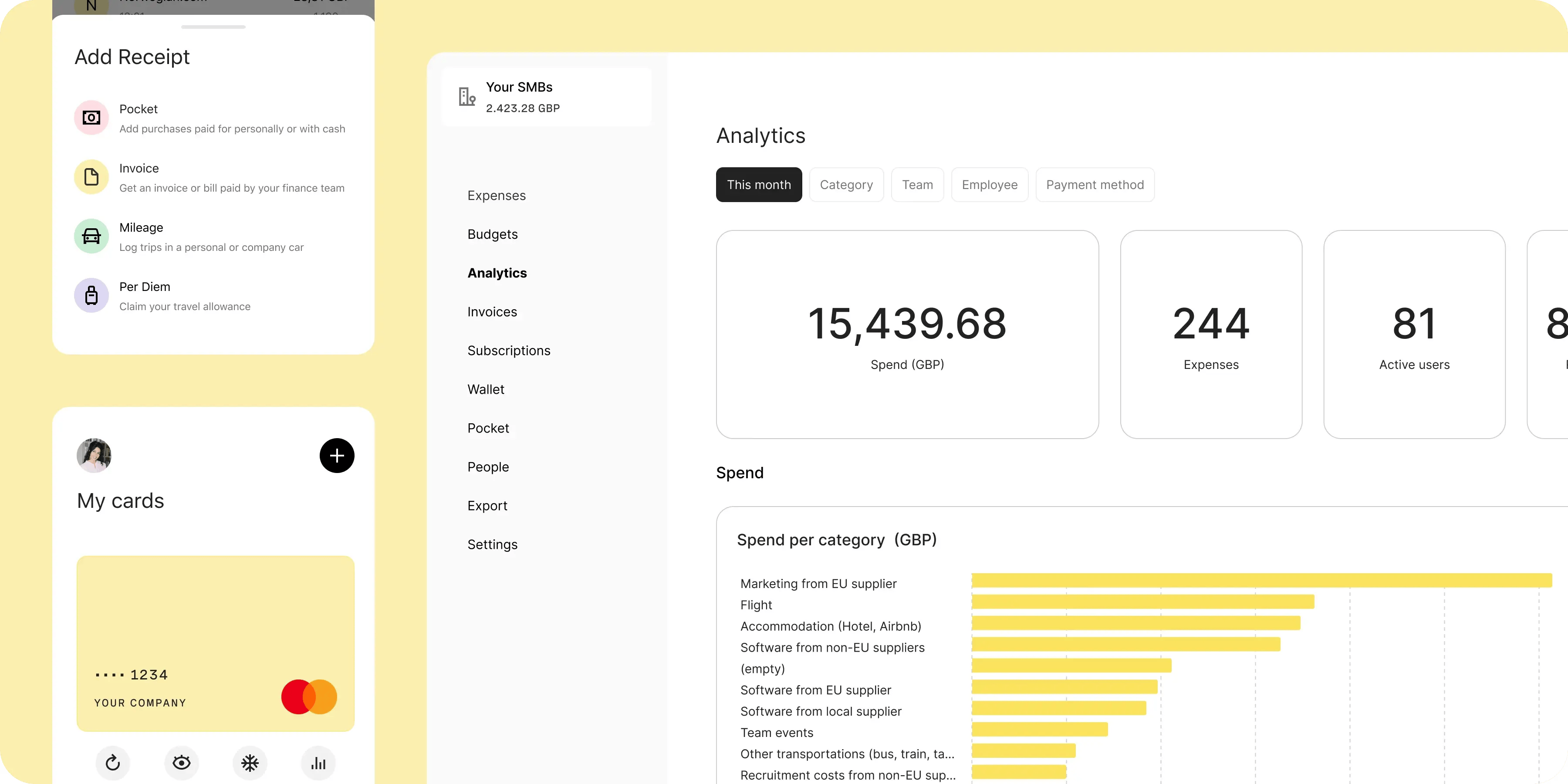The height and width of the screenshot is (784, 1568).
Task: Click the Pocket cash icon in Add Receipt
Action: 91,118
